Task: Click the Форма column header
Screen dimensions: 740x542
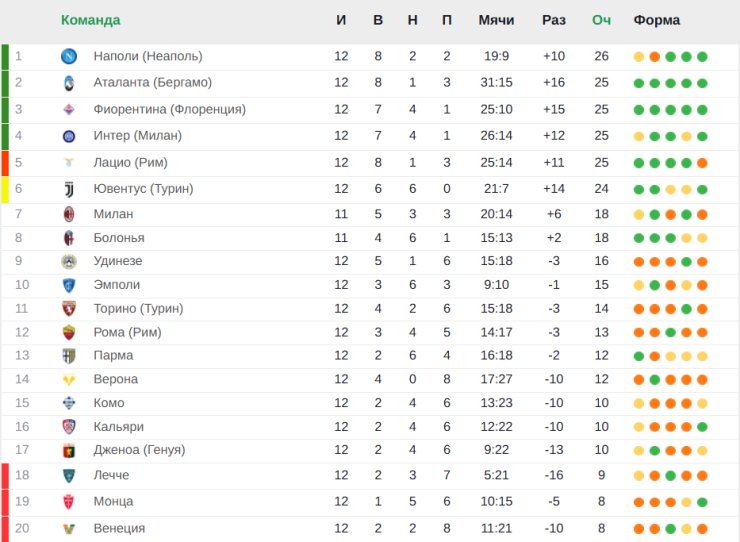Action: pyautogui.click(x=656, y=20)
